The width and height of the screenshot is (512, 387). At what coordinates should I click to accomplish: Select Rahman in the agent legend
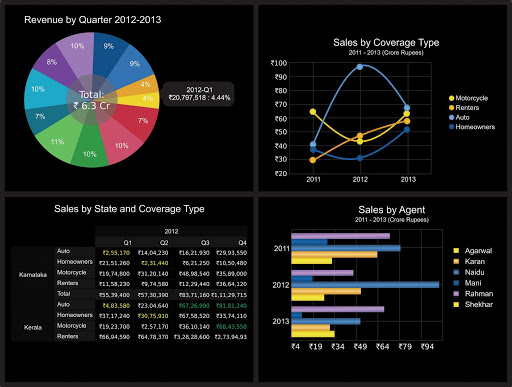(x=473, y=294)
